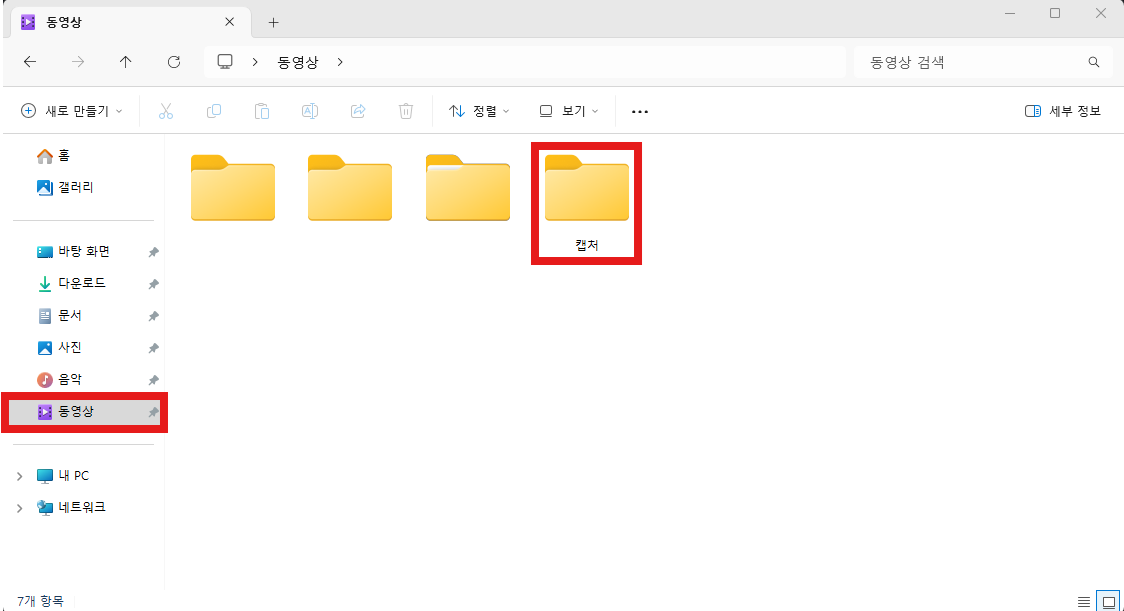Viewport: 1124px width, 611px height.
Task: Click the Share icon in toolbar
Action: point(358,111)
